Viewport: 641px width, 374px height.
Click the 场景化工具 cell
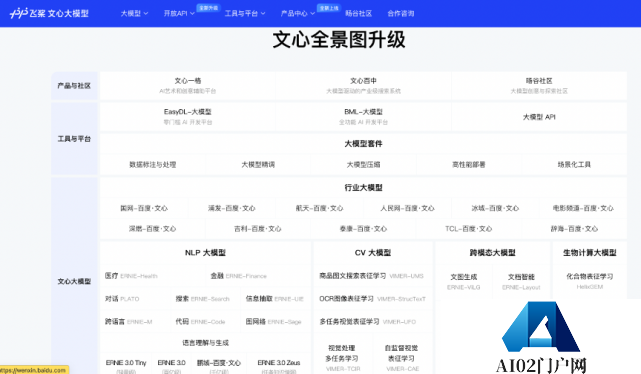(x=574, y=165)
